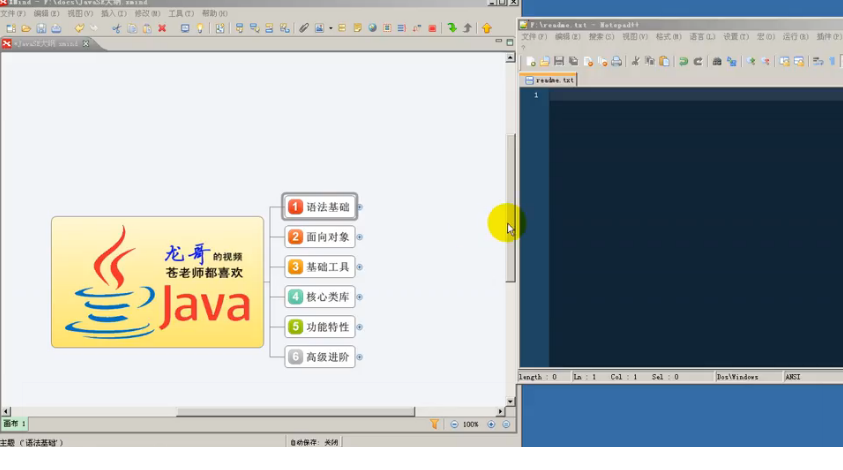Image resolution: width=843 pixels, height=470 pixels.
Task: Select the 高级进阶 topic node
Action: point(320,357)
